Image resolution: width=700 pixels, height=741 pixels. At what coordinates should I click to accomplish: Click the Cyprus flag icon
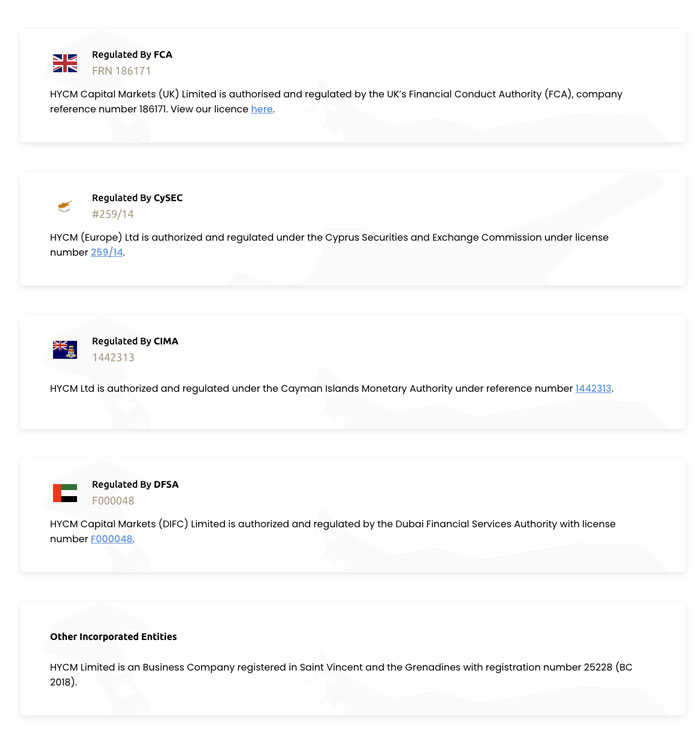coord(65,206)
